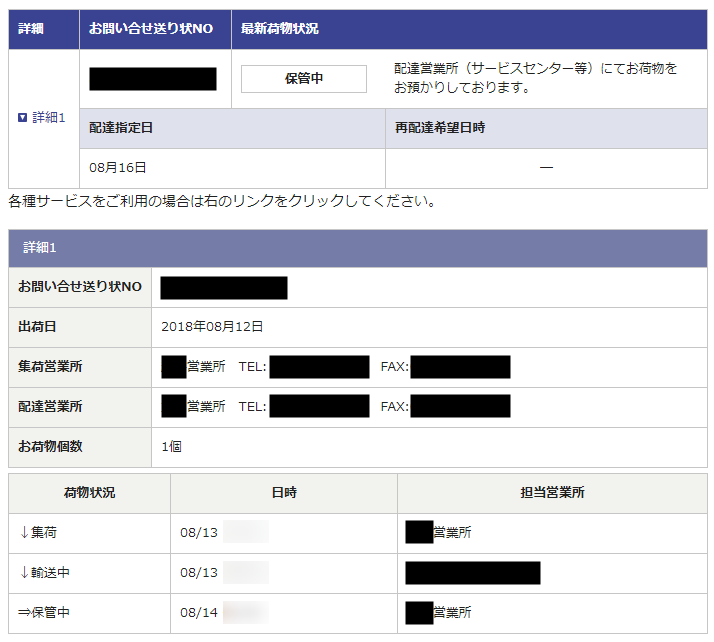Click the 1個 parcel count value

tap(171, 447)
